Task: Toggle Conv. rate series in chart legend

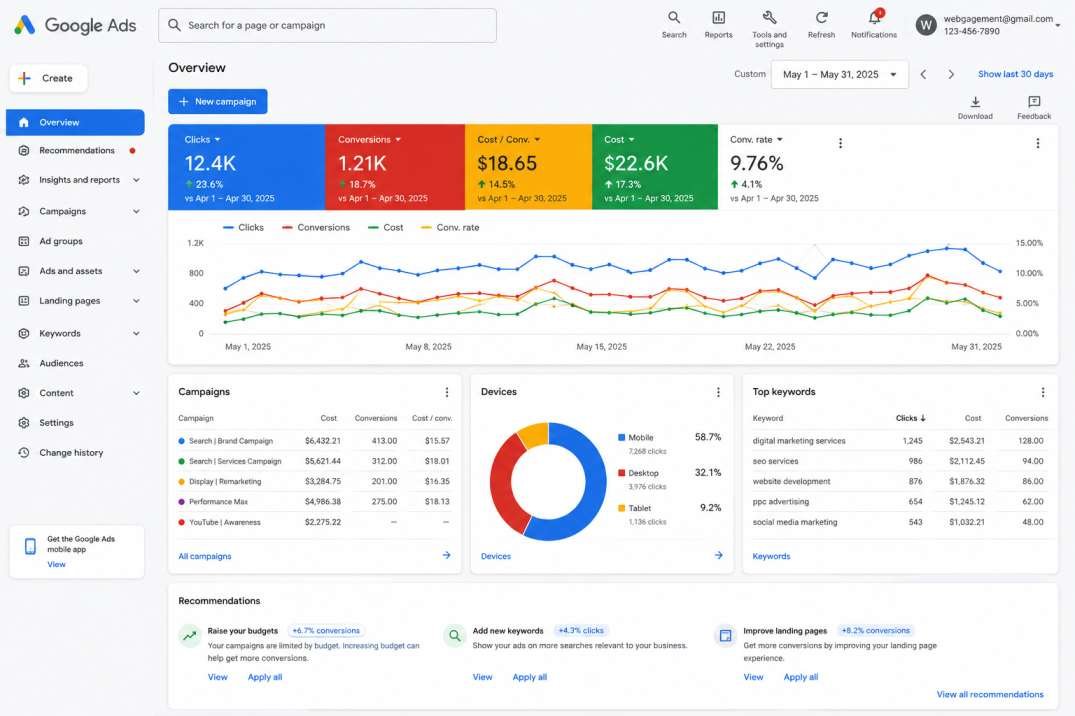Action: coord(450,228)
